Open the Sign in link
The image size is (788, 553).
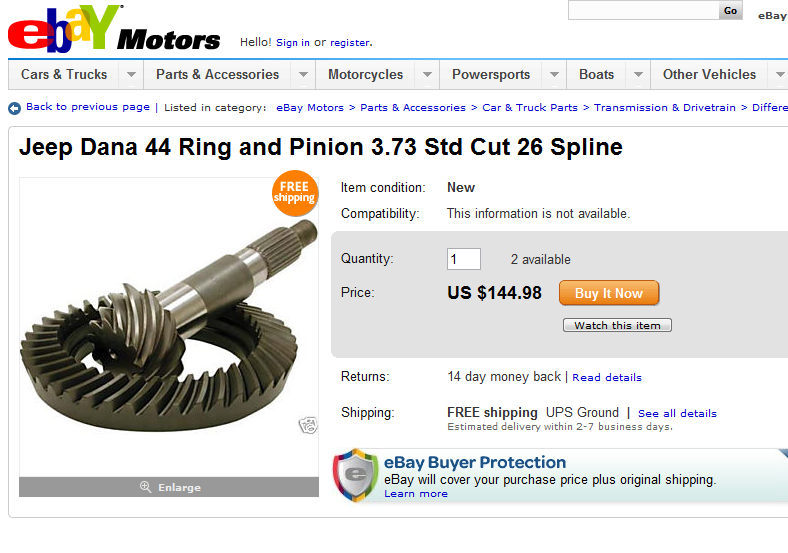tap(293, 43)
